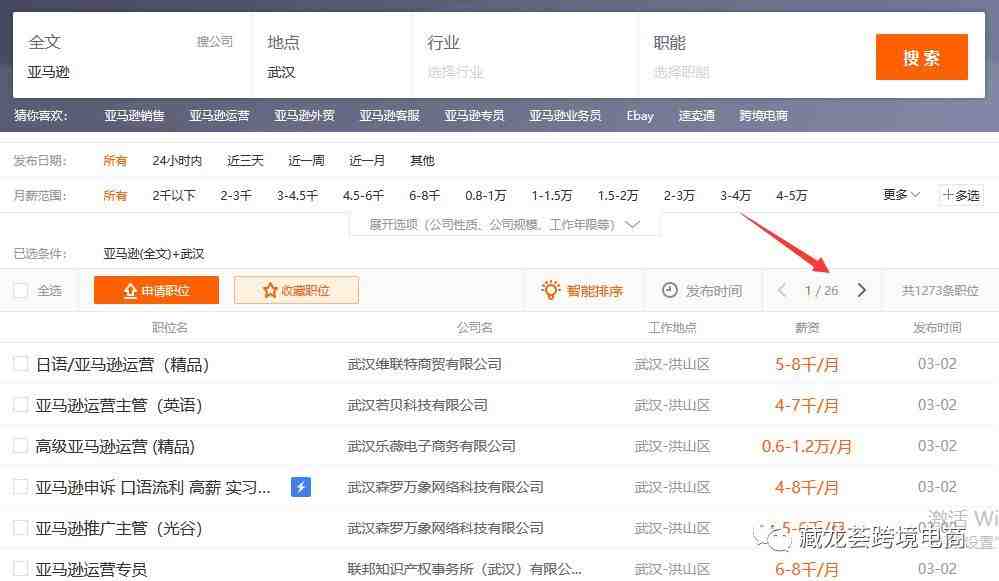Screen dimensions: 999x581
Task: Select the 亚马逊专员 suggestion
Action: 474,115
